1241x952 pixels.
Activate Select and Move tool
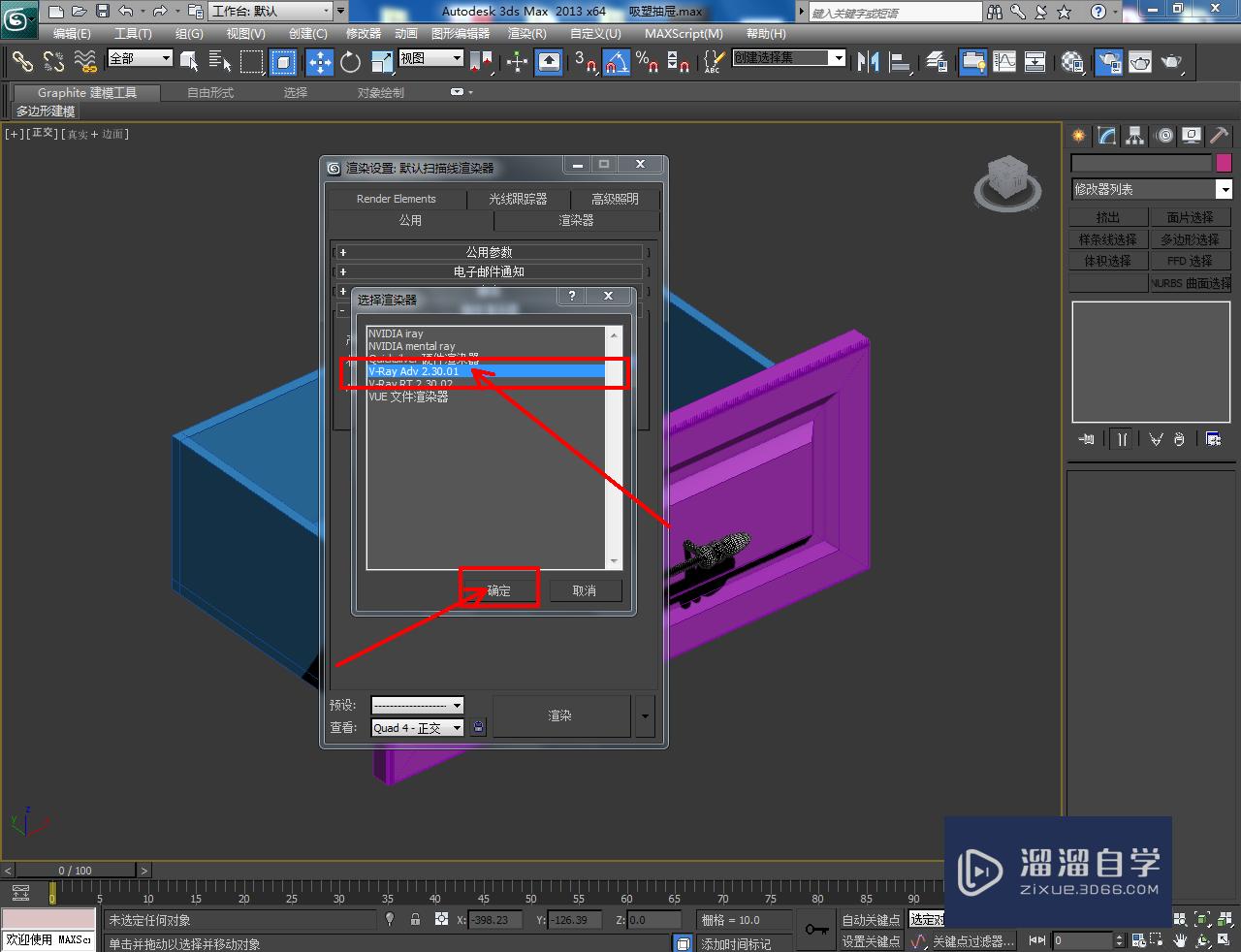point(319,62)
